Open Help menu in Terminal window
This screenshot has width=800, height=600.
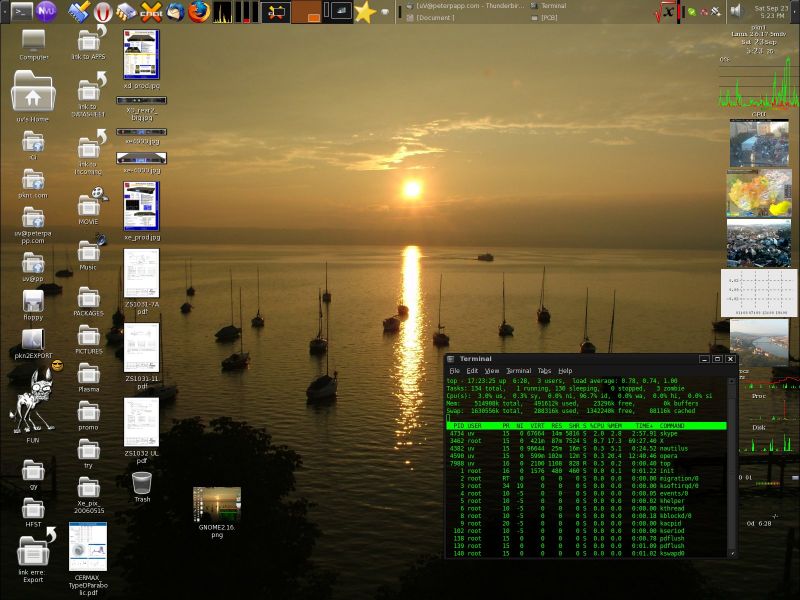click(x=565, y=371)
